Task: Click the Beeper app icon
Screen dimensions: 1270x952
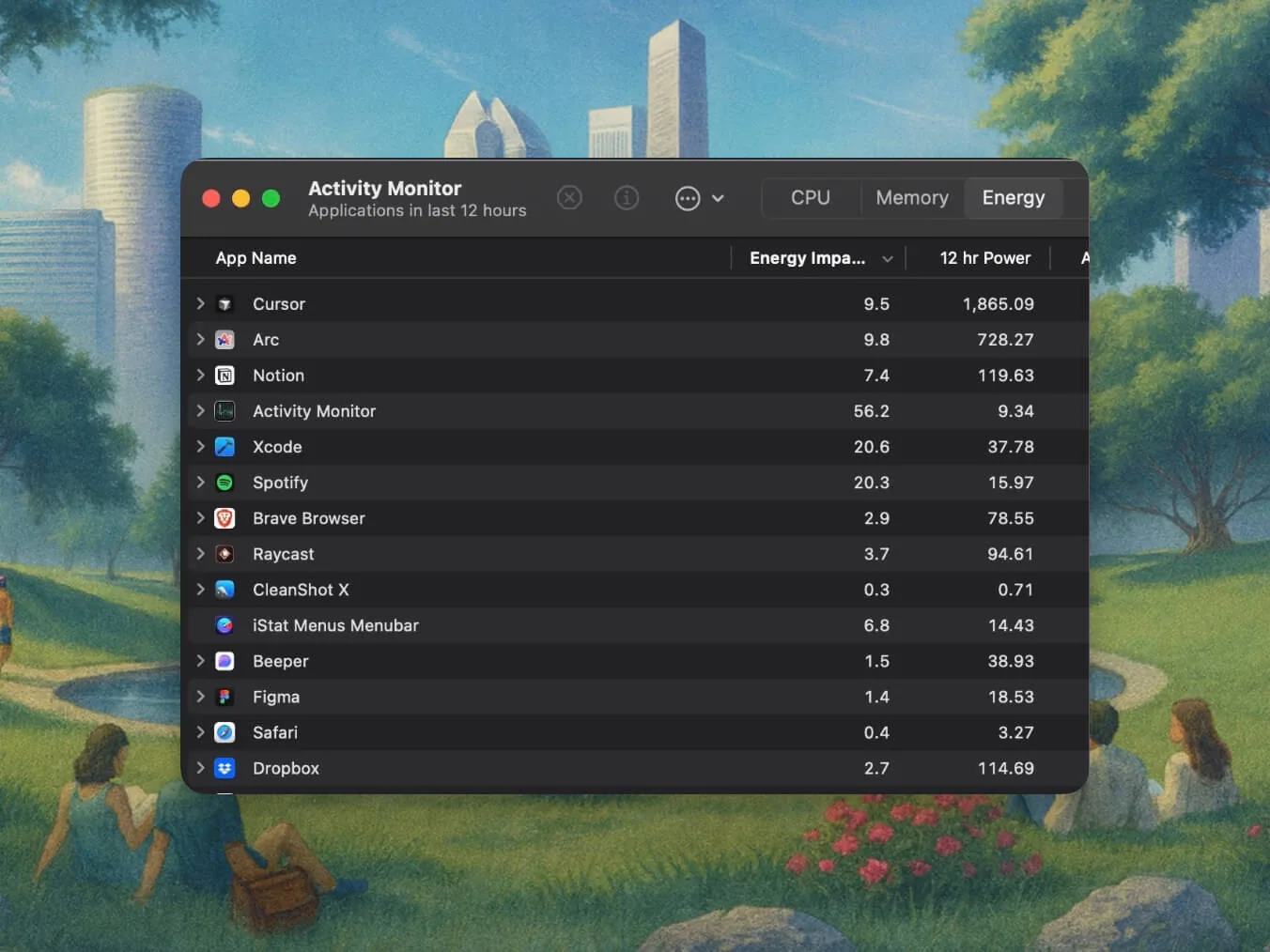Action: click(225, 661)
